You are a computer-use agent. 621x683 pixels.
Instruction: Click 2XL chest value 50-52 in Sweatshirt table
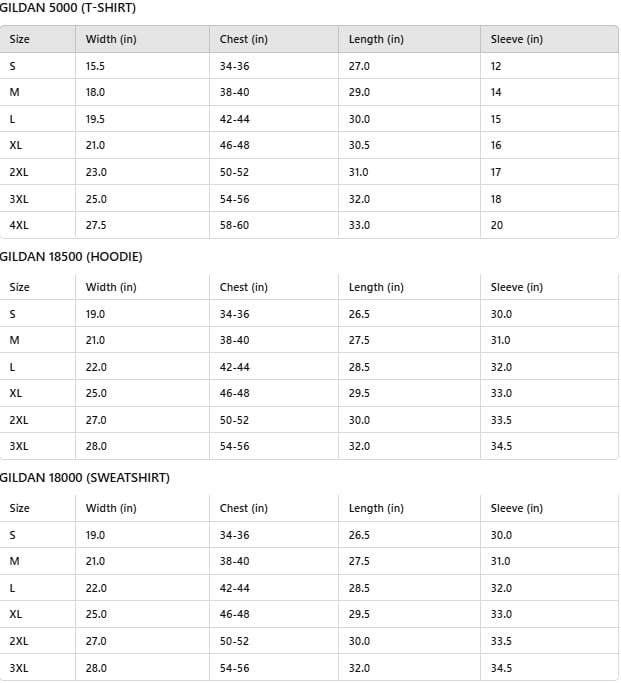click(x=234, y=641)
